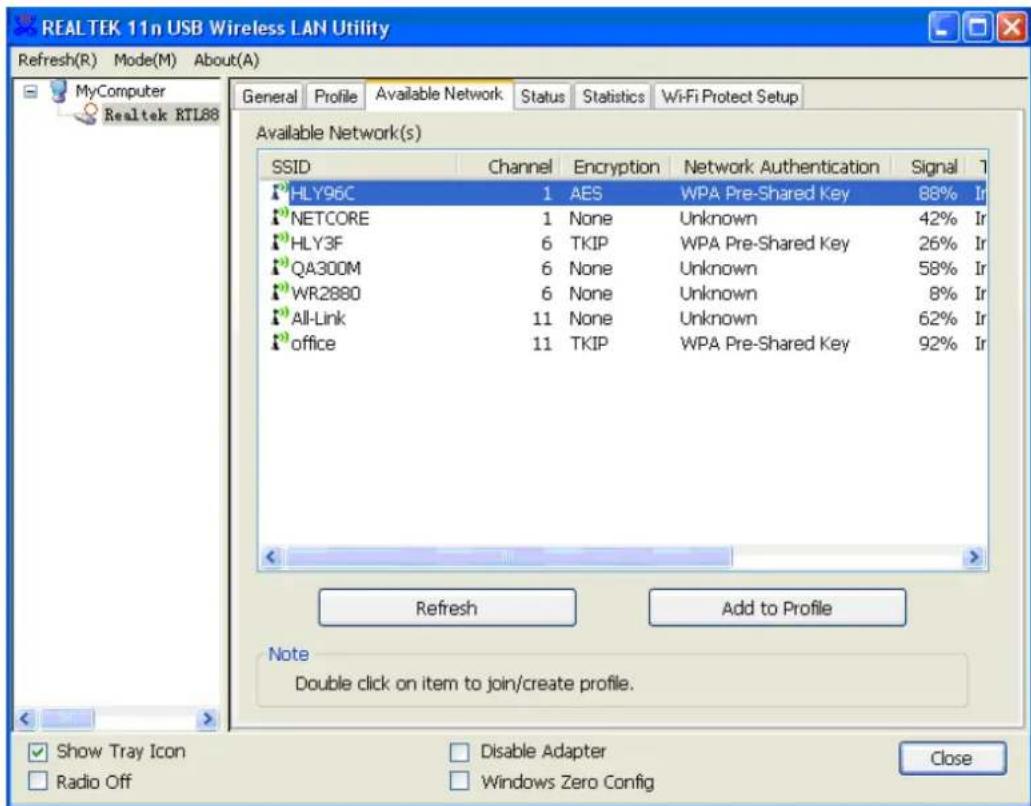1031x806 pixels.
Task: Click the Refresh button below the list
Action: pos(447,607)
